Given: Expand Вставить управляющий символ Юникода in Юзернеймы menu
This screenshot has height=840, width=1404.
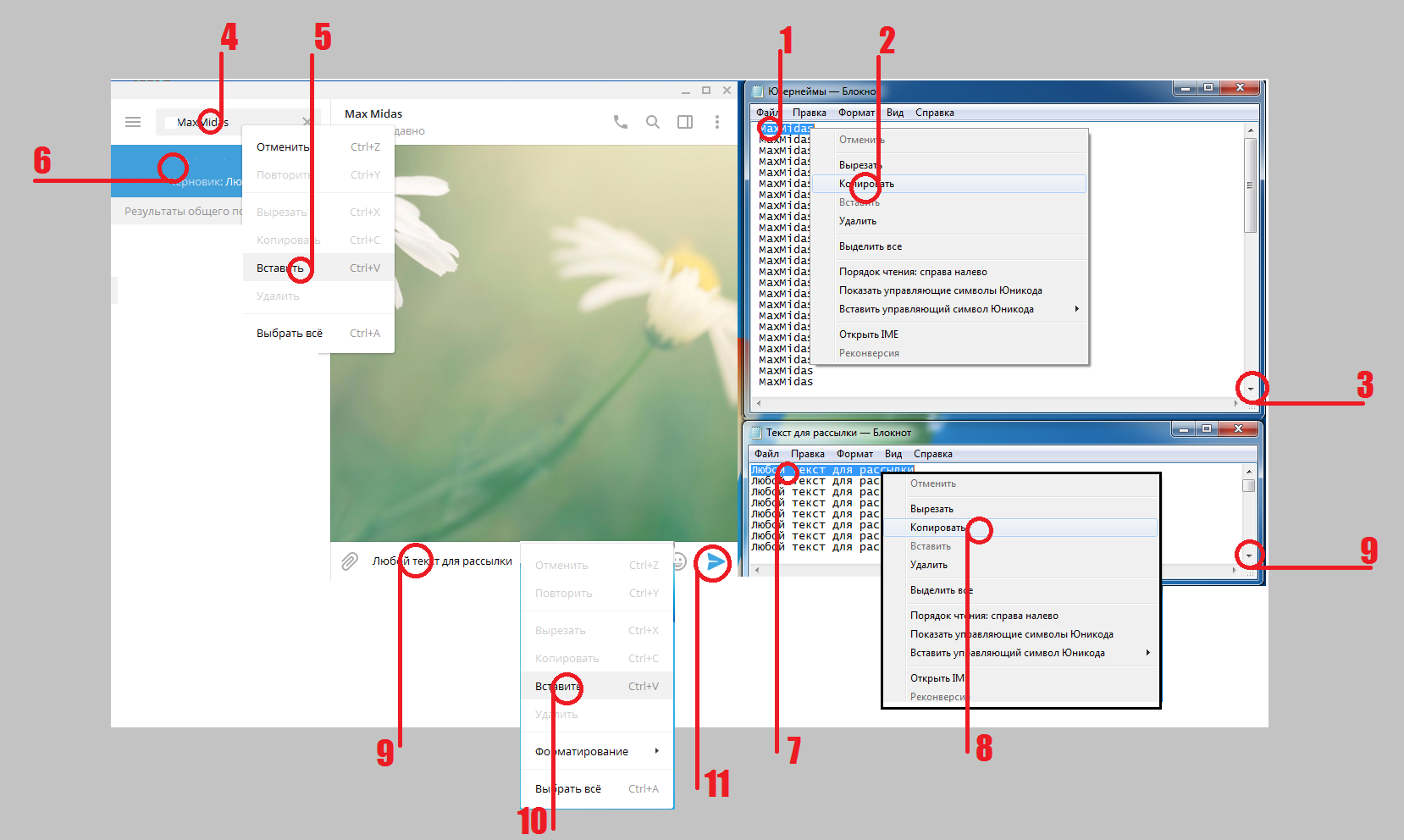Looking at the screenshot, I should (949, 309).
